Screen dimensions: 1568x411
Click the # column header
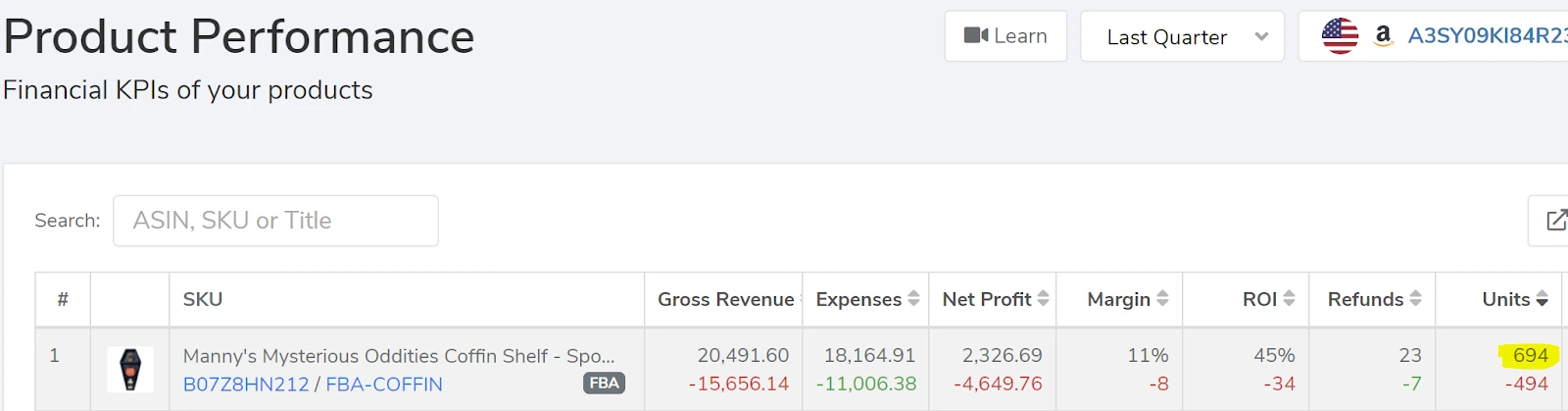click(x=63, y=299)
